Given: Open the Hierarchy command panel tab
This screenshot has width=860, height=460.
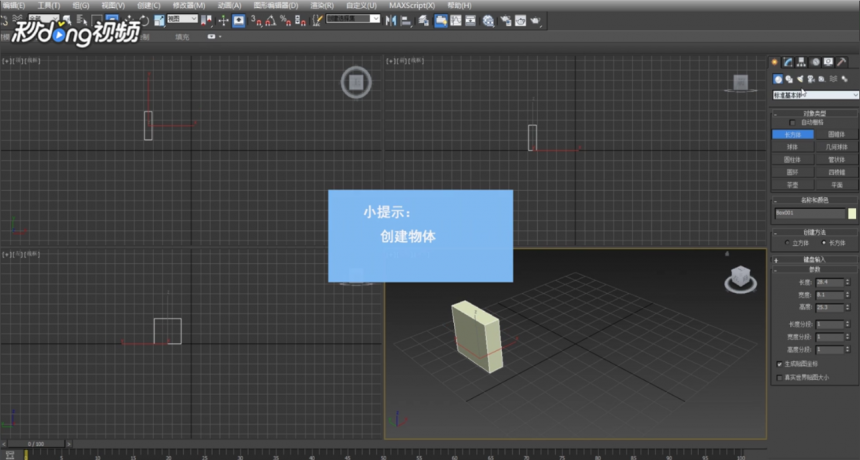Looking at the screenshot, I should [x=801, y=62].
